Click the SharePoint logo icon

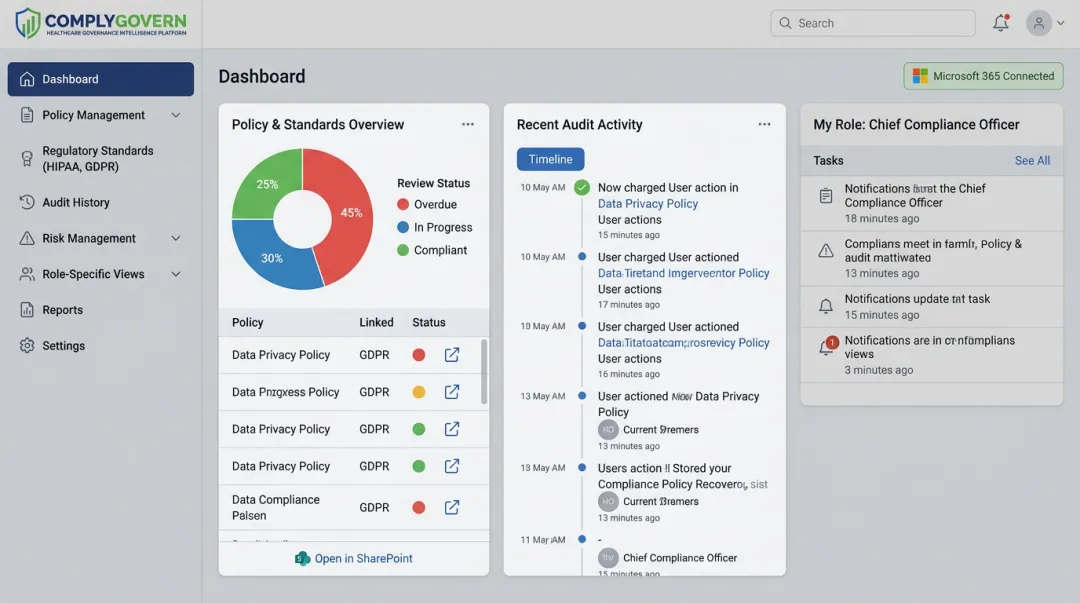302,558
